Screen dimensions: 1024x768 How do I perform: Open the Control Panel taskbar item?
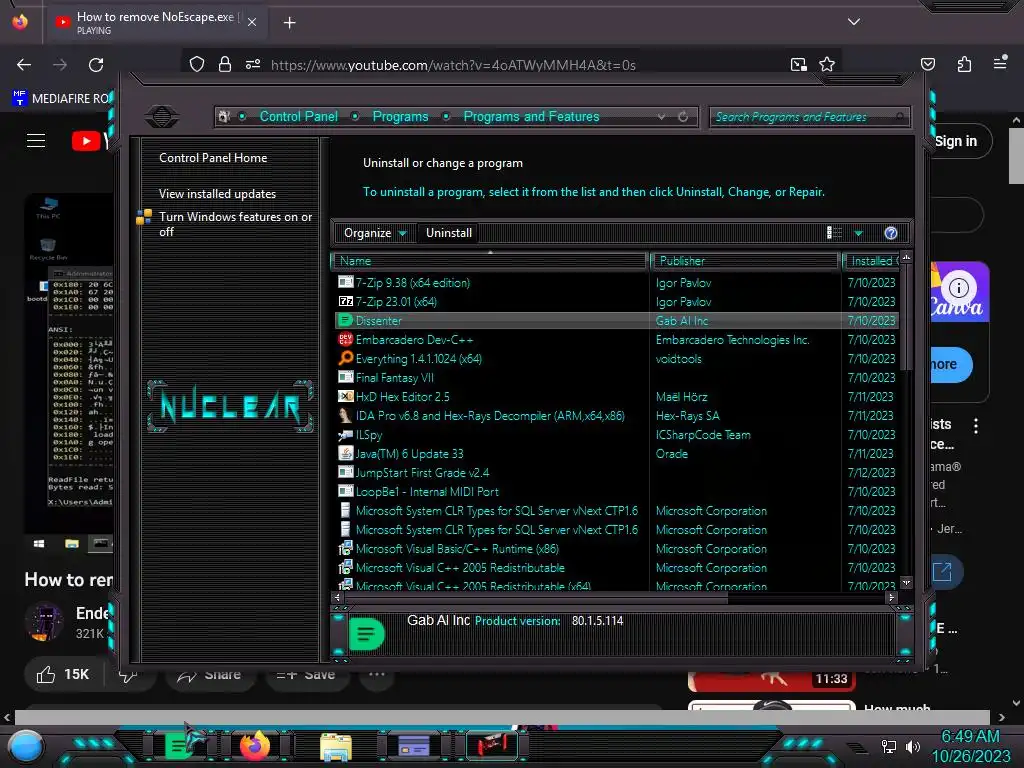coord(413,746)
